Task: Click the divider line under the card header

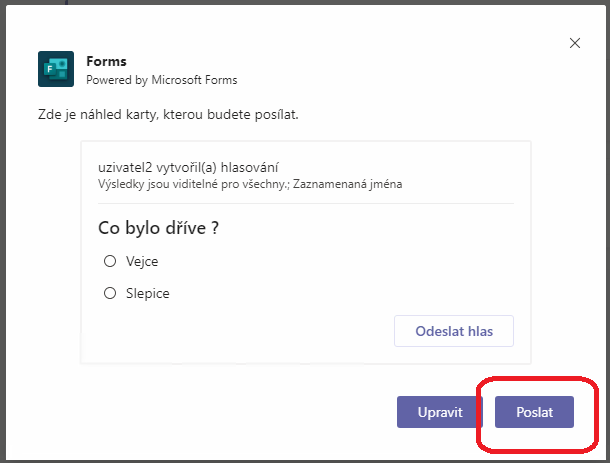Action: click(x=306, y=203)
